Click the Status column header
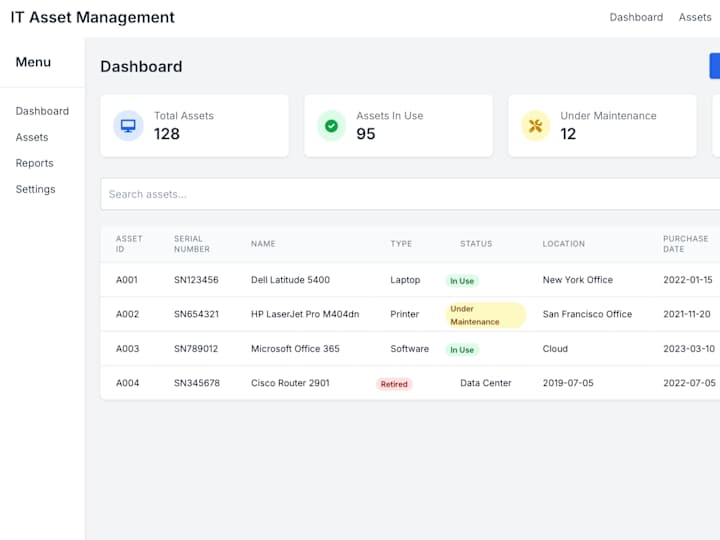720x540 pixels. pos(476,244)
